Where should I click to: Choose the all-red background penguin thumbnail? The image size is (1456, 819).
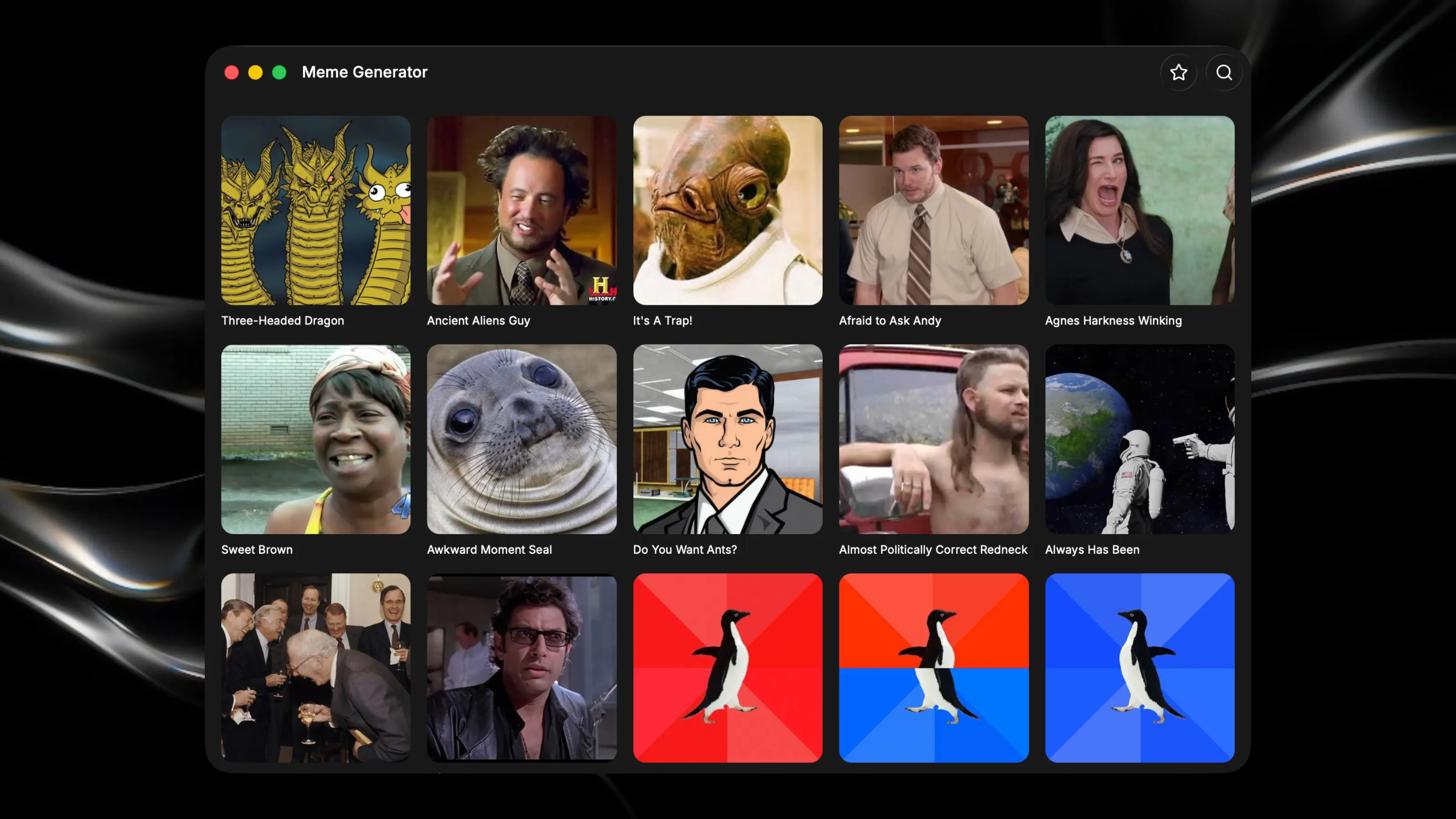click(x=728, y=668)
